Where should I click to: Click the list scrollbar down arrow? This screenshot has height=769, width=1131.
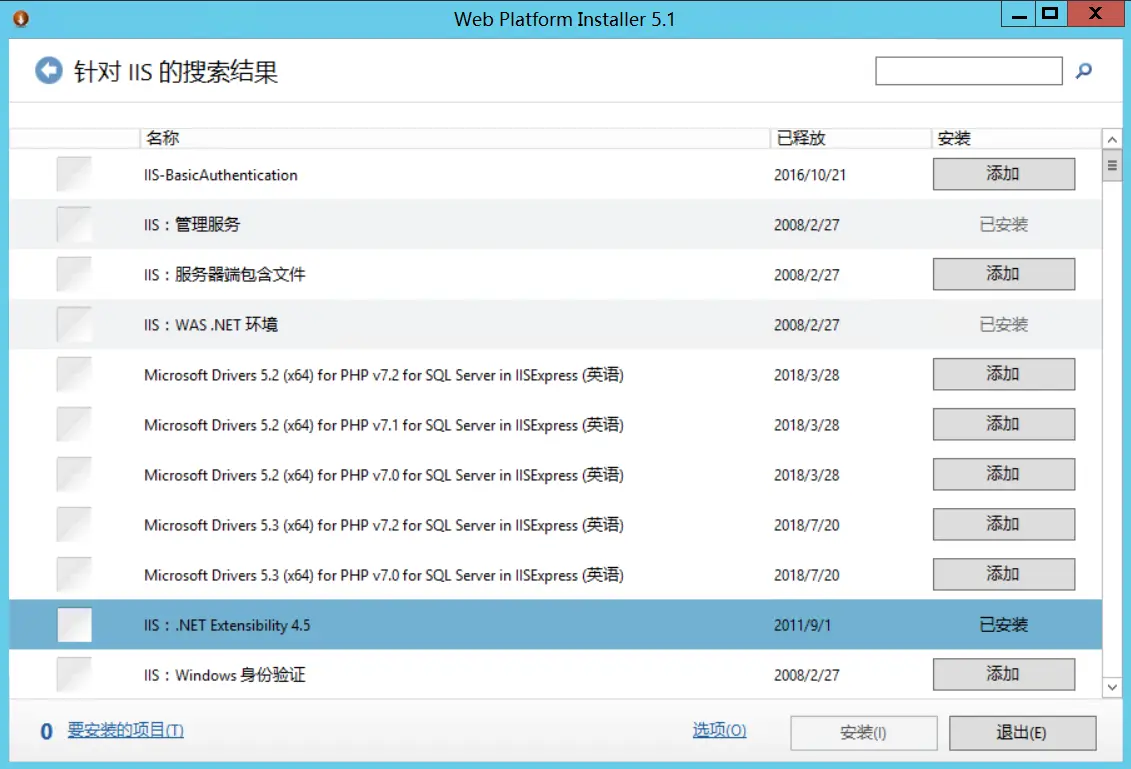pos(1112,687)
